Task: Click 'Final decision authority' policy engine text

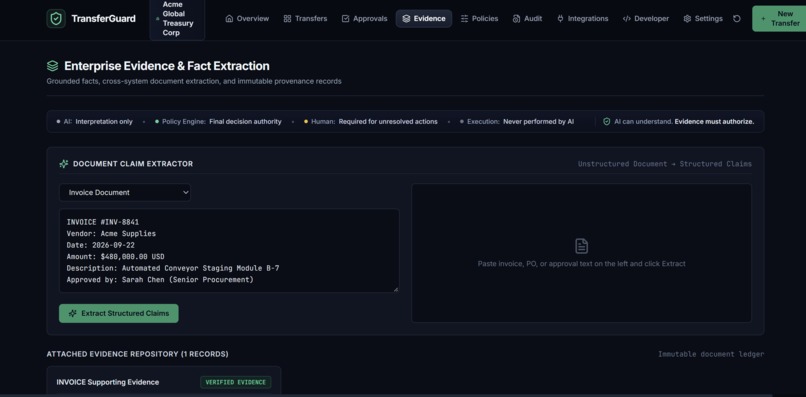Action: click(x=245, y=121)
